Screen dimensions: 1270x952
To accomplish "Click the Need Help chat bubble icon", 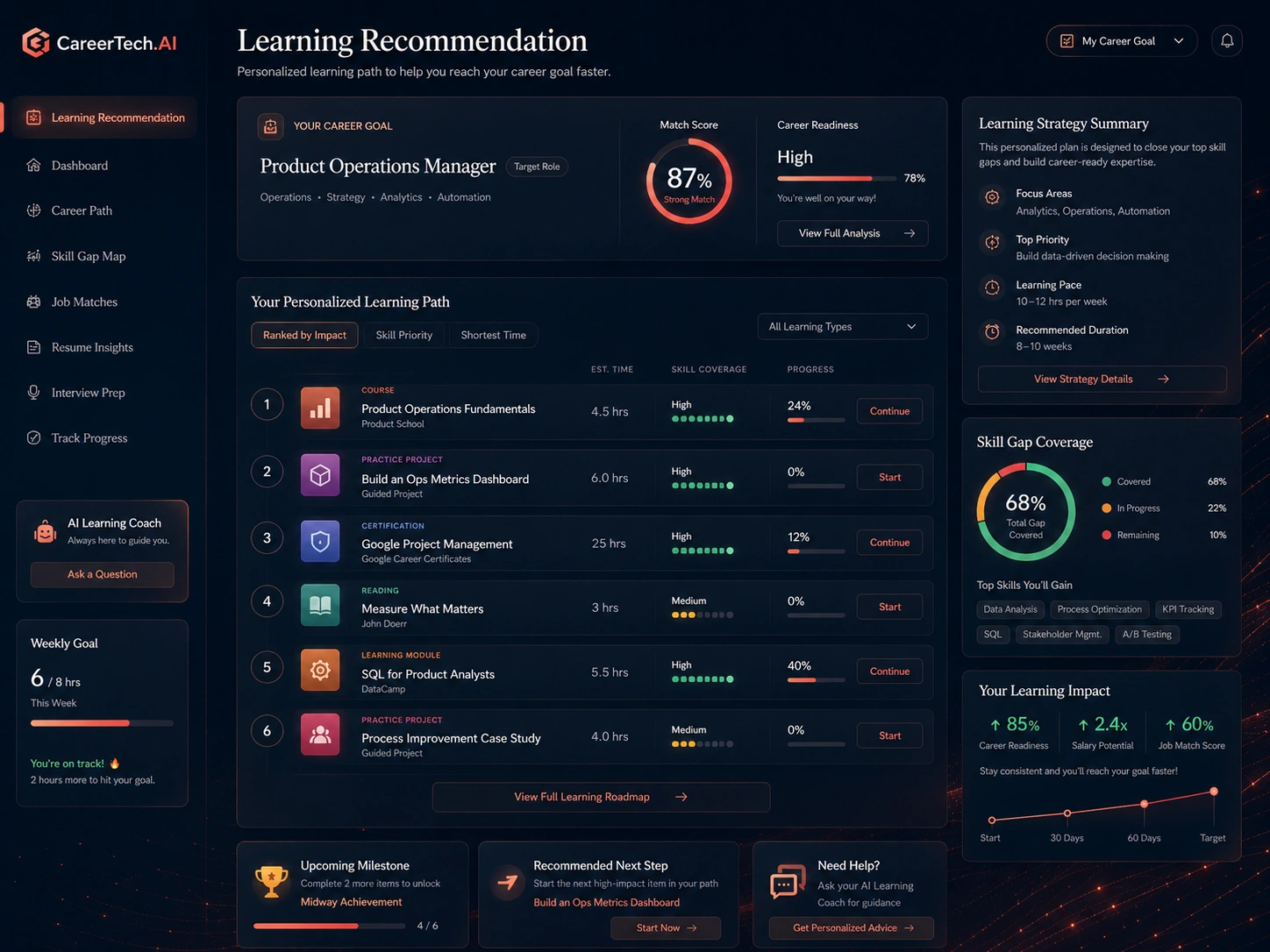I will pyautogui.click(x=787, y=883).
